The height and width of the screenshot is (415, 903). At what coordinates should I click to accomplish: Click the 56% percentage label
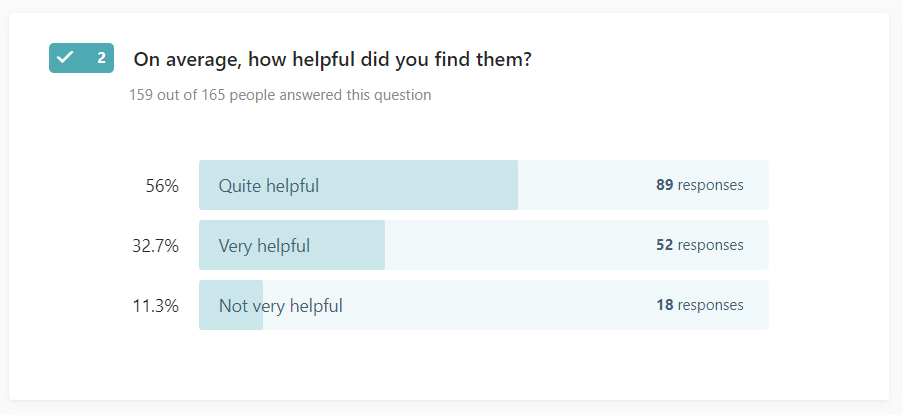[162, 186]
